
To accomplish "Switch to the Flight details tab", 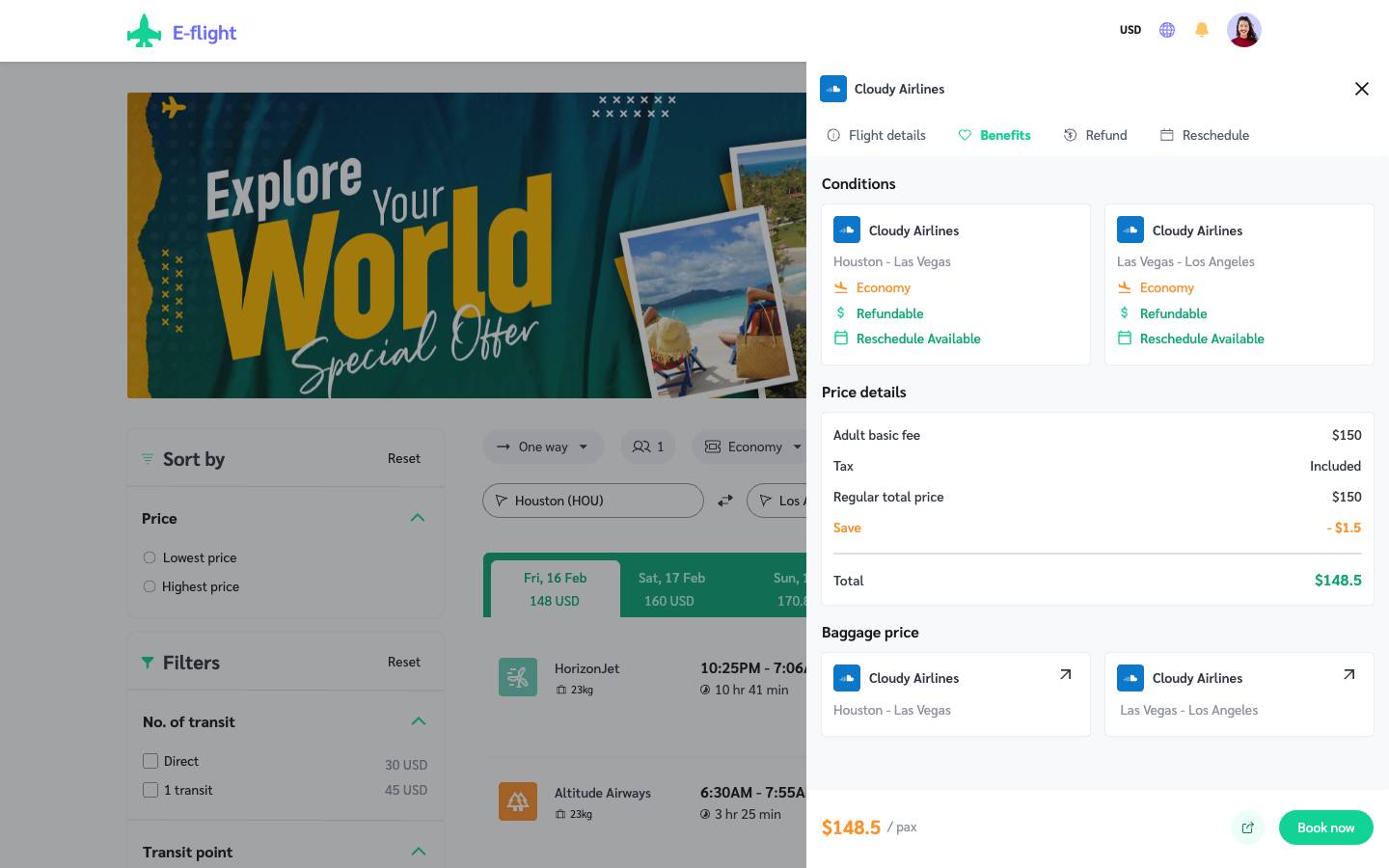I will pos(876,135).
